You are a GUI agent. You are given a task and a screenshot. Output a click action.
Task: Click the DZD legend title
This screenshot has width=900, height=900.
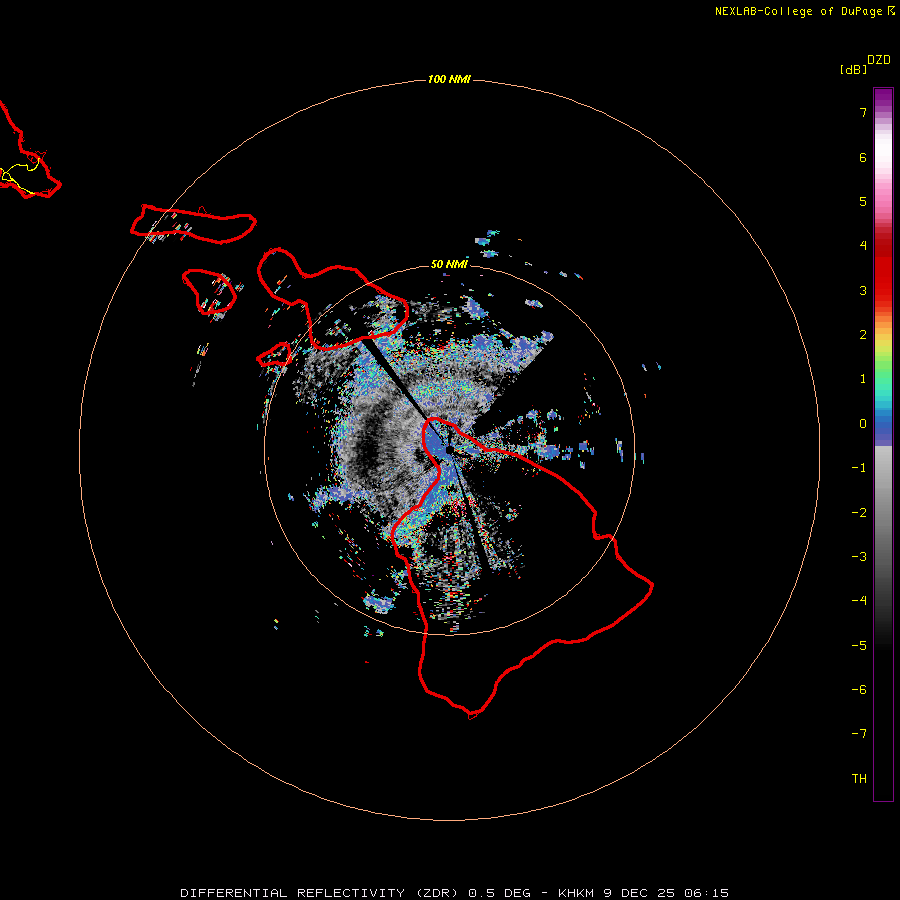click(x=879, y=60)
